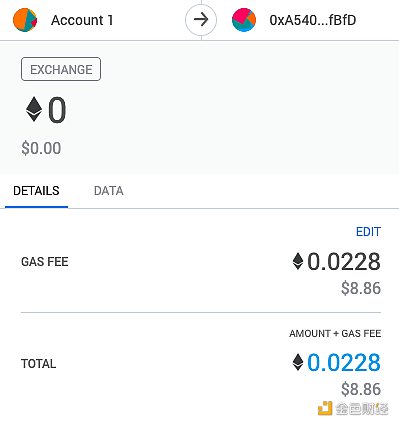The height and width of the screenshot is (426, 399).
Task: Click the GAS FEE label
Action: [x=45, y=262]
